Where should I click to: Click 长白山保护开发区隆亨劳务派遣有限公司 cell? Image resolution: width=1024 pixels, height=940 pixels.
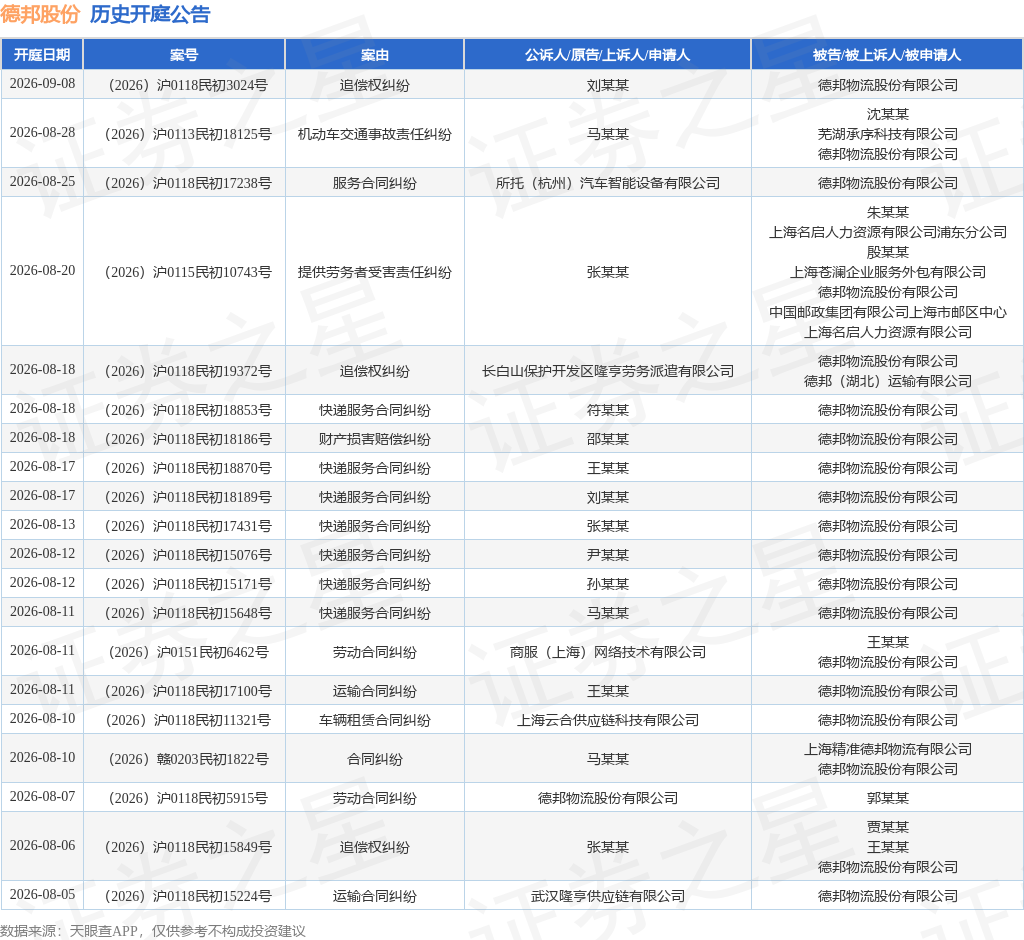click(x=607, y=371)
